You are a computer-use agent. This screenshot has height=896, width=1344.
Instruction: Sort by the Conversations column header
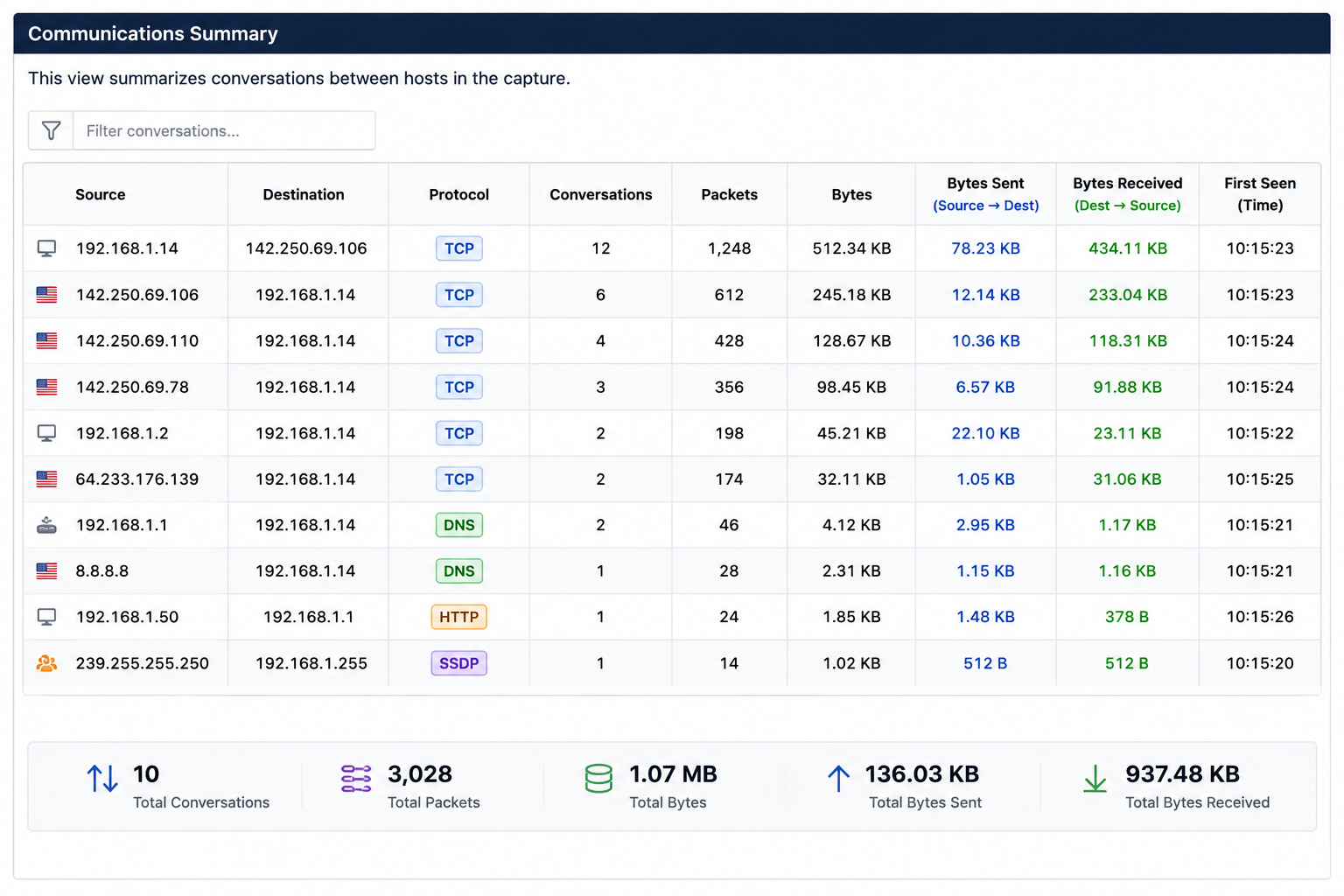(601, 194)
